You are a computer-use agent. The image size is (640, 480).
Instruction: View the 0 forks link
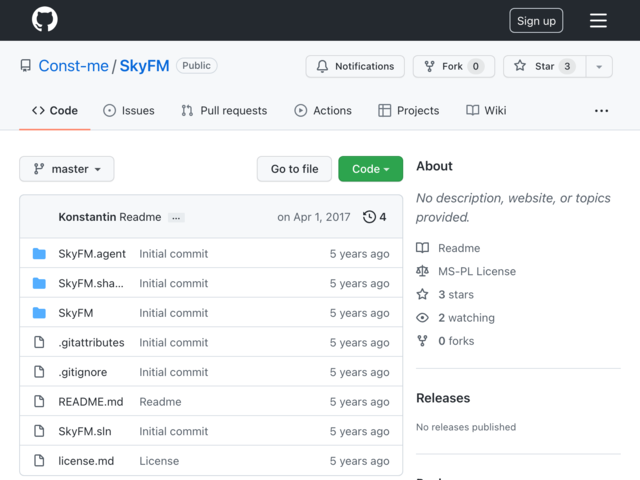tap(456, 341)
